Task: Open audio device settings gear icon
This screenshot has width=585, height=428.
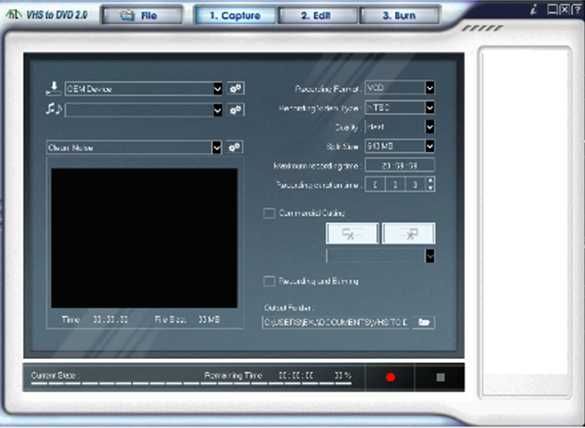Action: 236,110
